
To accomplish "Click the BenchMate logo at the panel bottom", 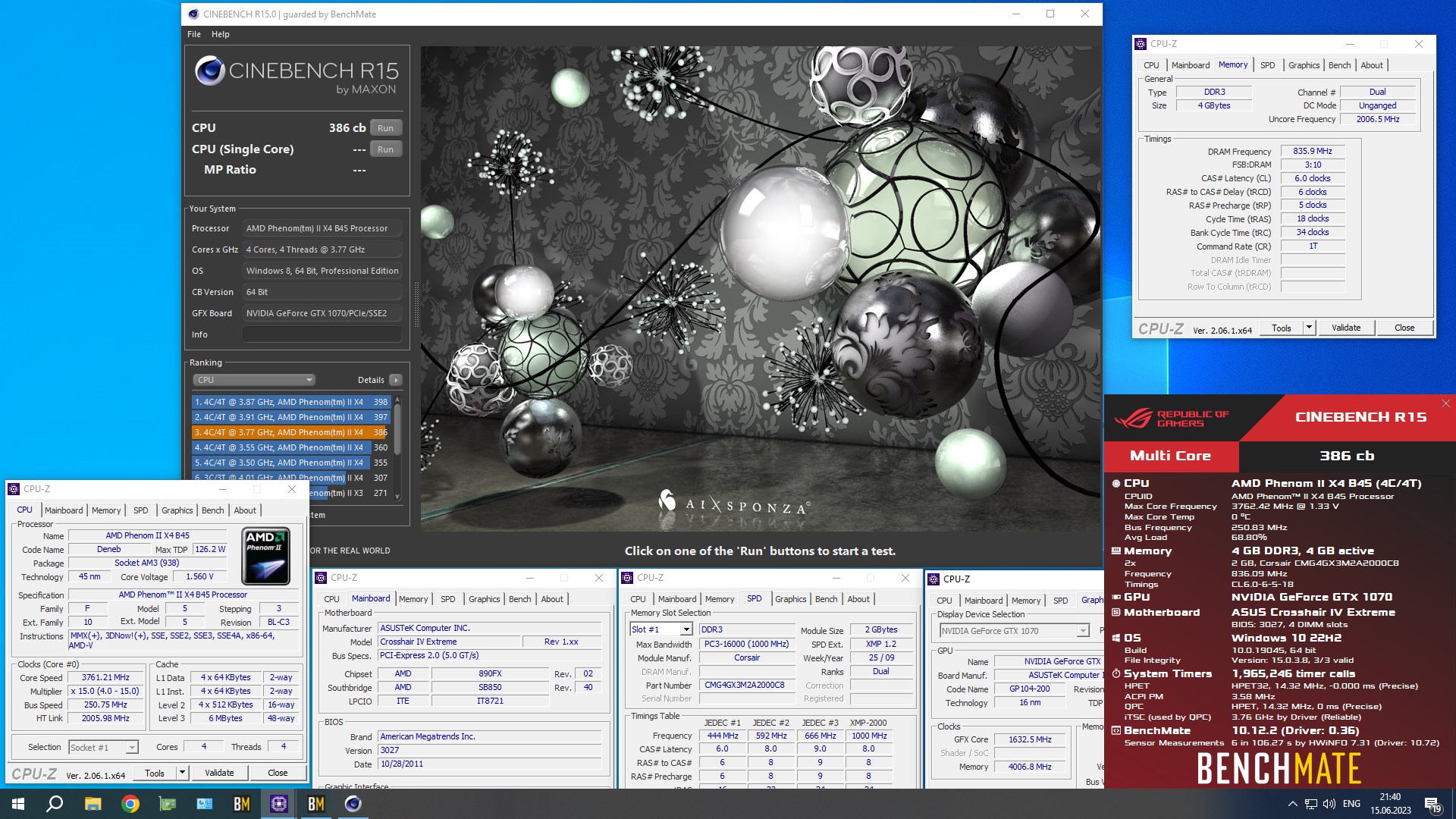I will 1279,769.
